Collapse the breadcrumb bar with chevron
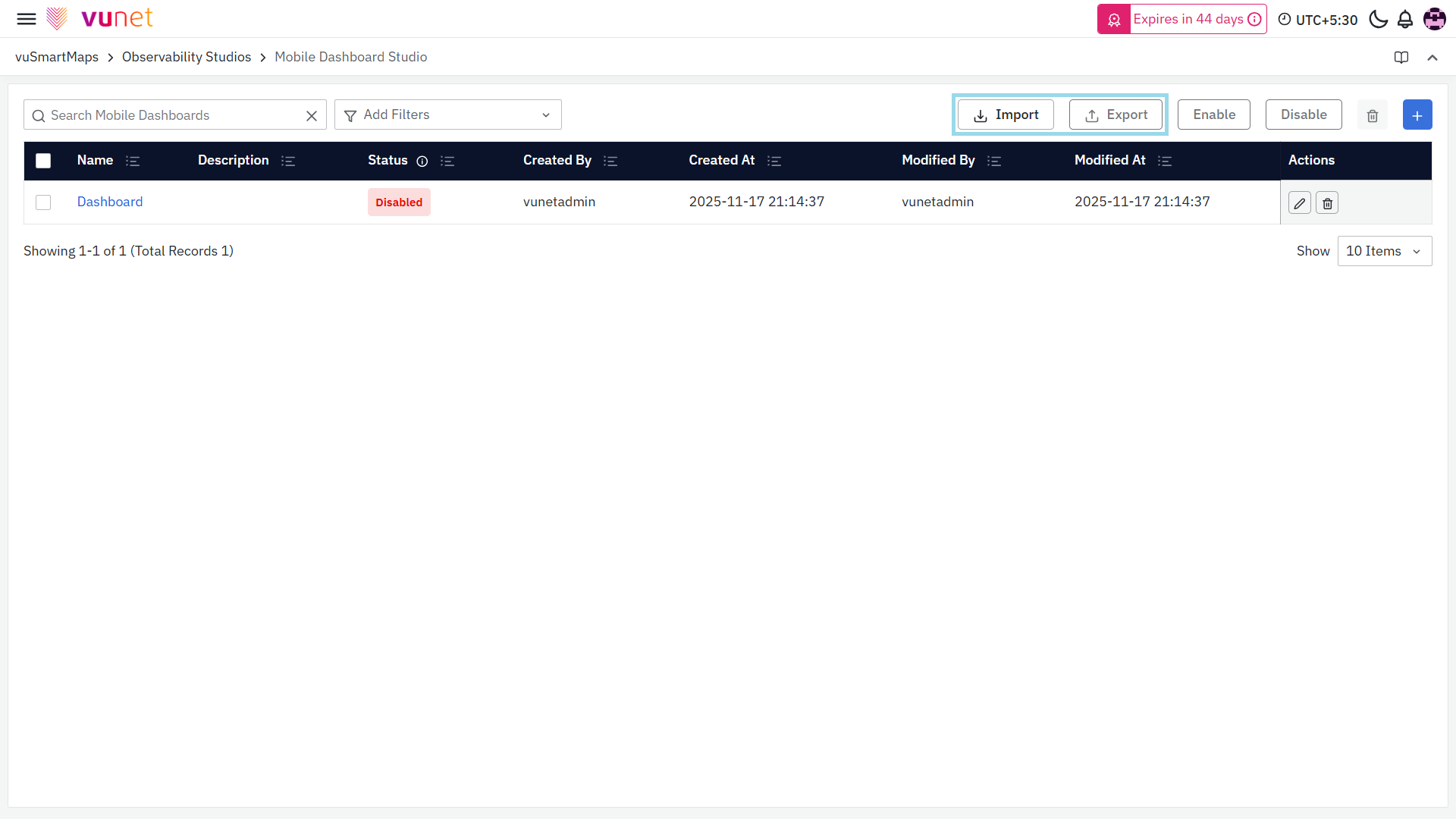The height and width of the screenshot is (819, 1456). [x=1432, y=58]
